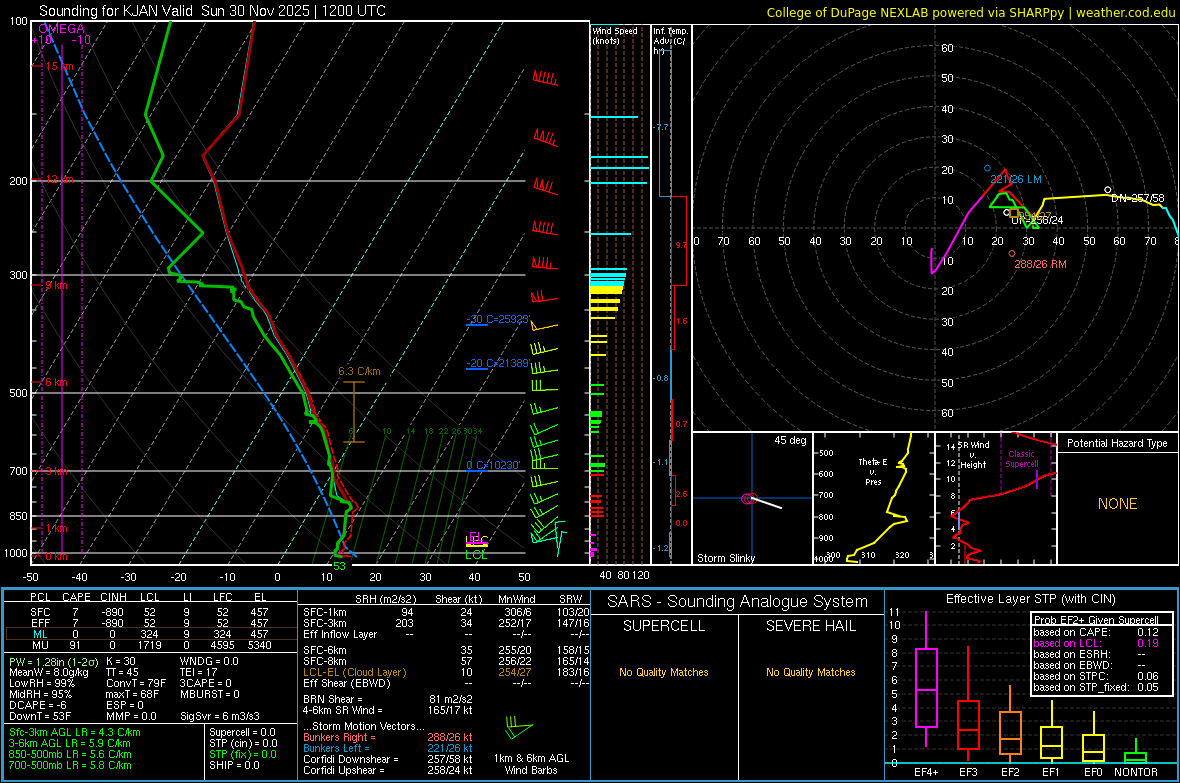Click the 'Supercell = 0.0' value
The height and width of the screenshot is (783, 1180).
click(x=242, y=733)
